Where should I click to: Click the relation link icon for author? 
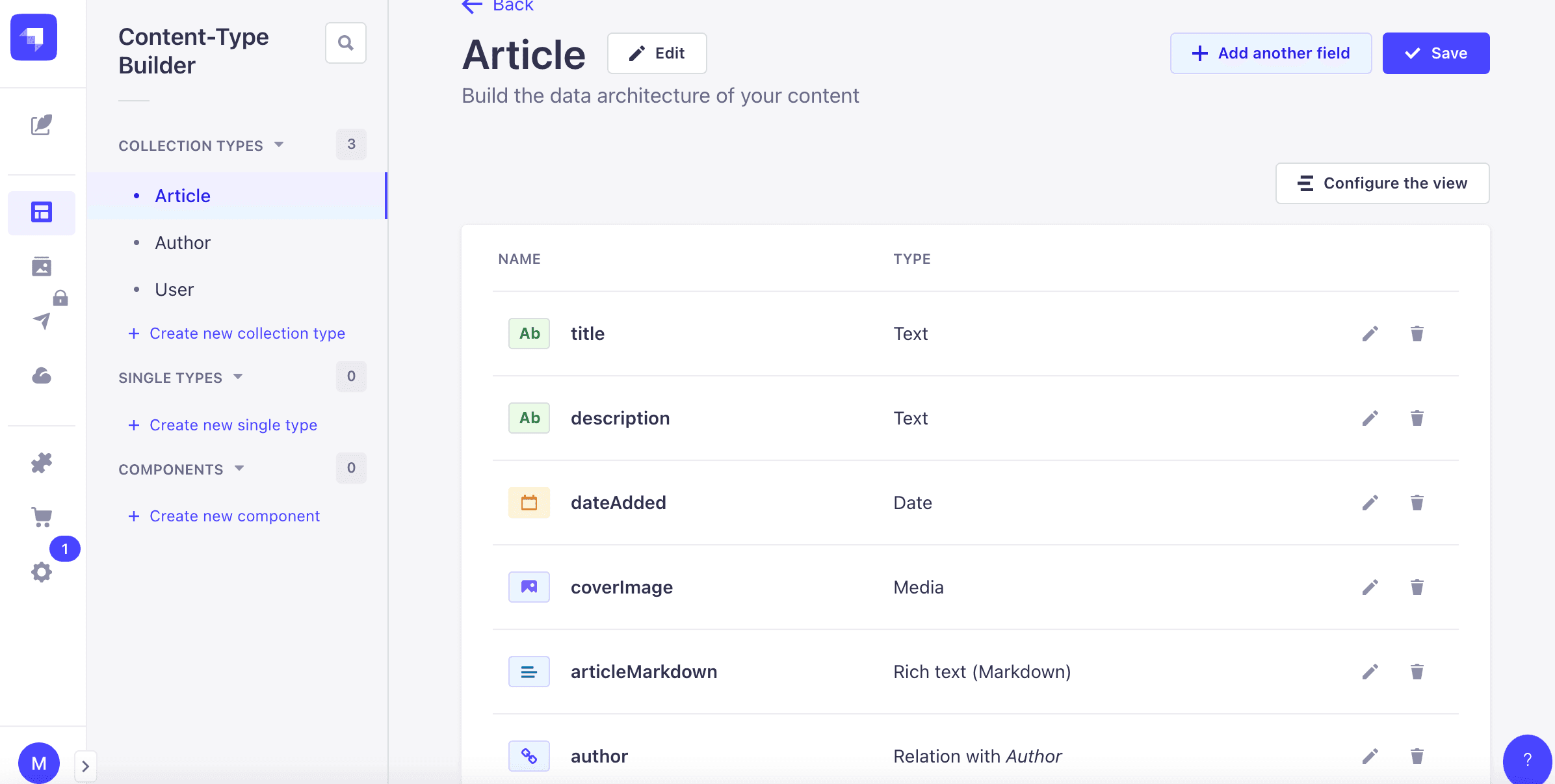[529, 756]
